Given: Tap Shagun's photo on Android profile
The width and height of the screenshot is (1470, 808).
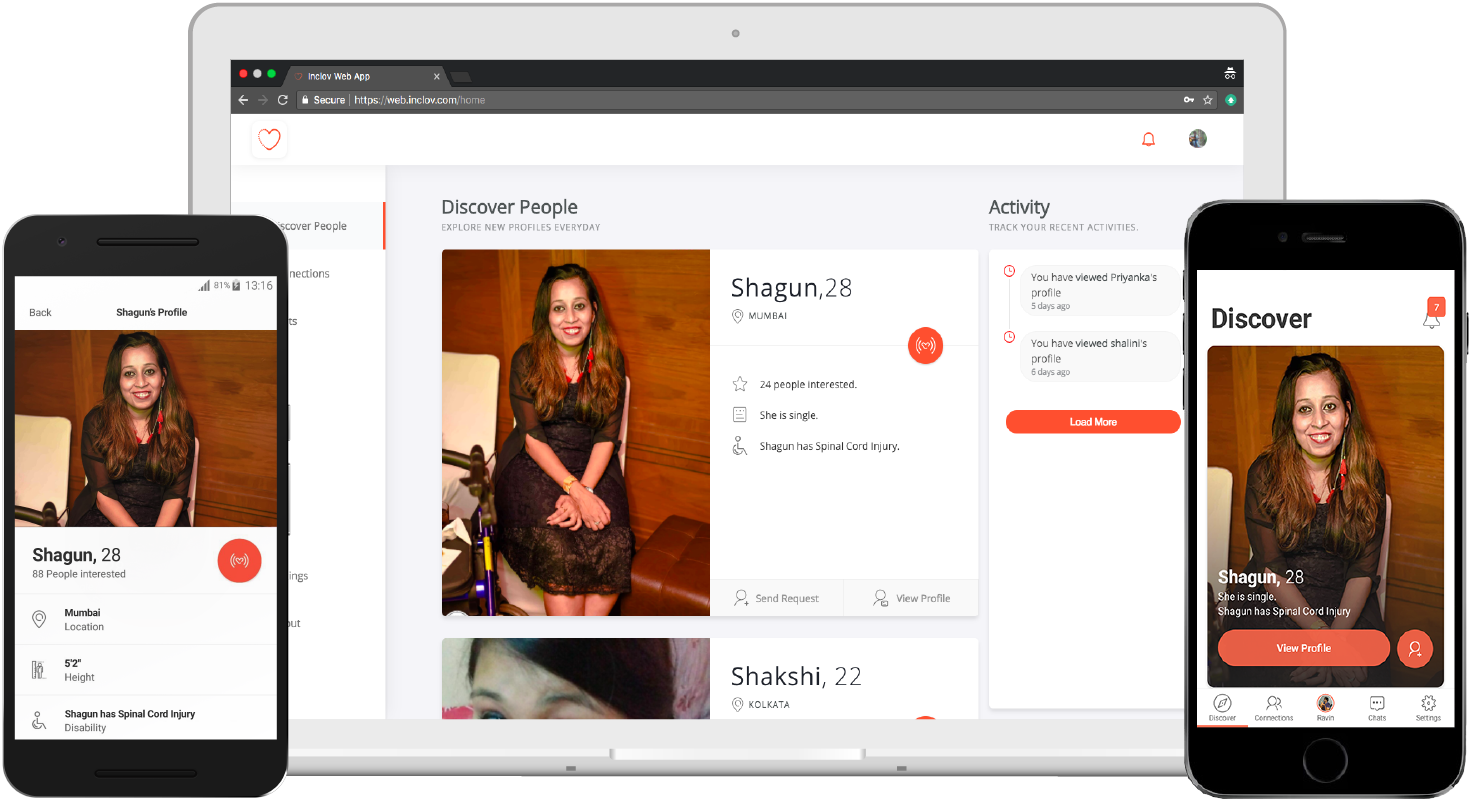Looking at the screenshot, I should (146, 428).
